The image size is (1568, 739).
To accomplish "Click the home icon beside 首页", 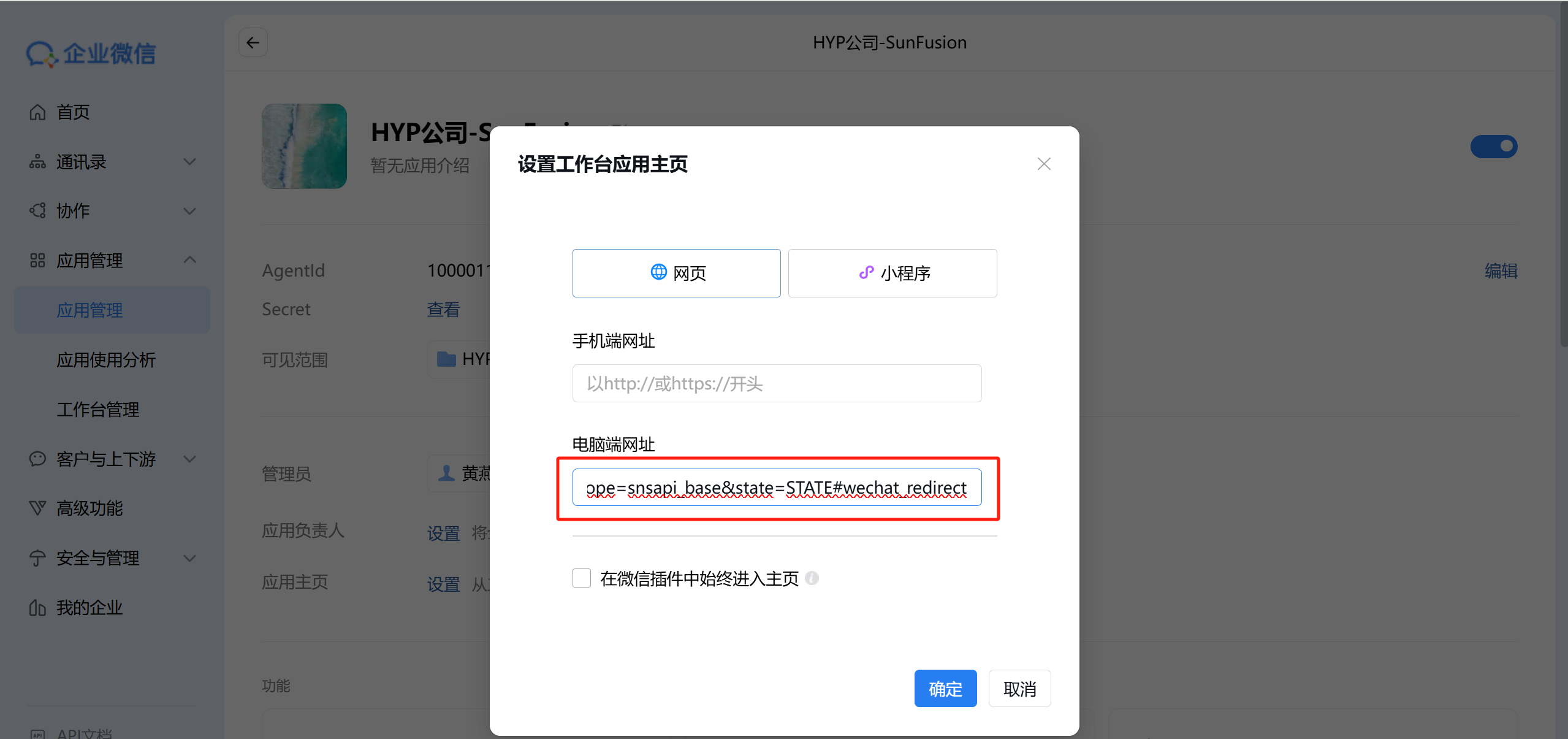I will pos(37,112).
